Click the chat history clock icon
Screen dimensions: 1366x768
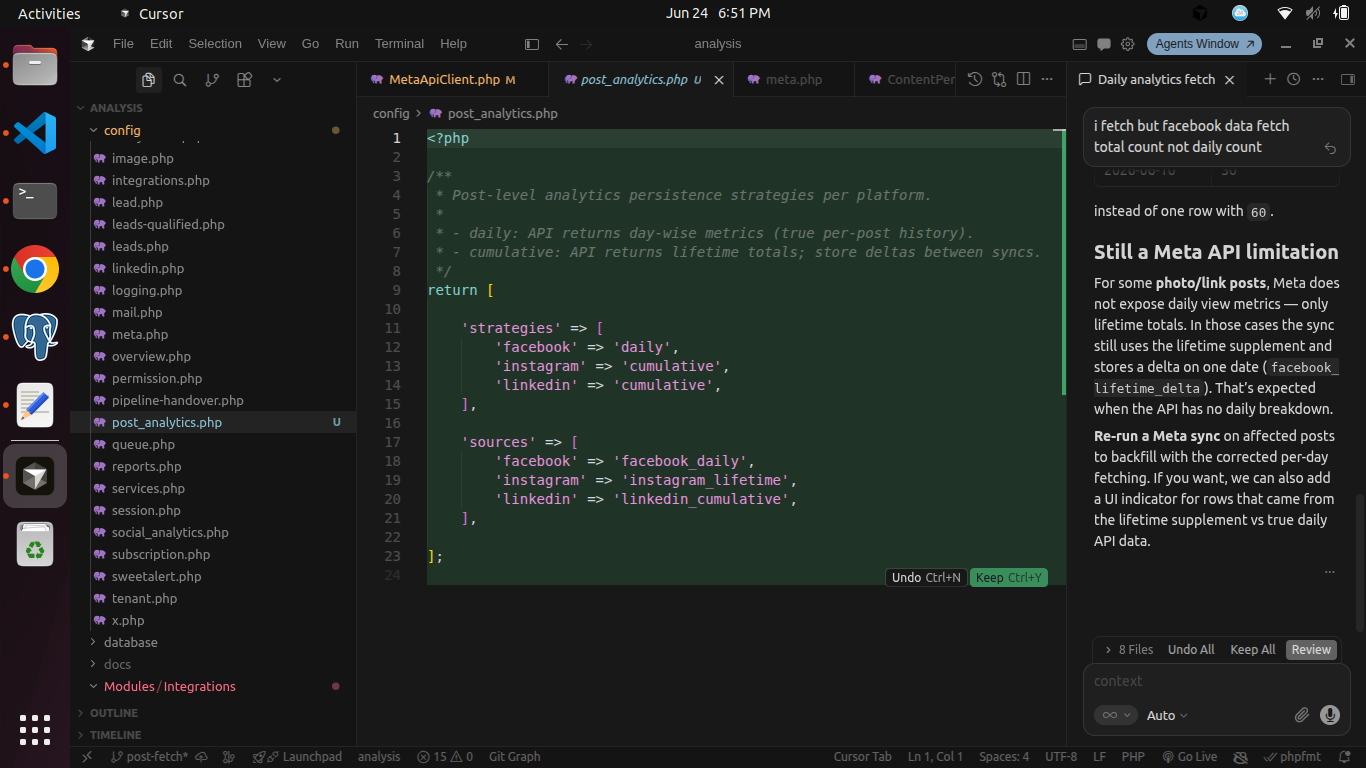click(x=1294, y=79)
